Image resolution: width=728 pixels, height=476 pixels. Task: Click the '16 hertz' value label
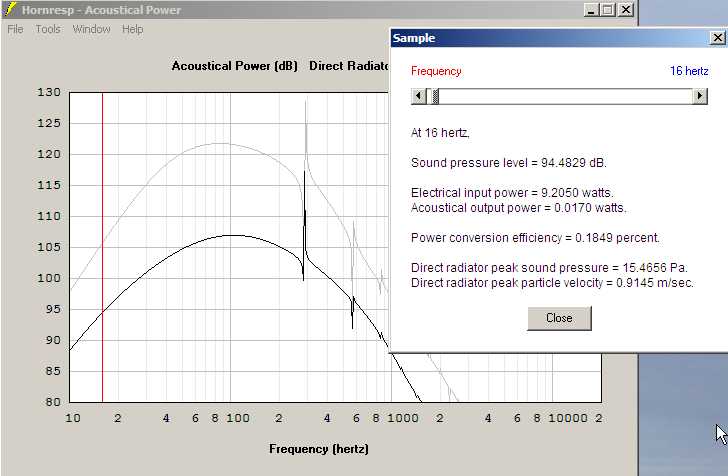point(689,71)
